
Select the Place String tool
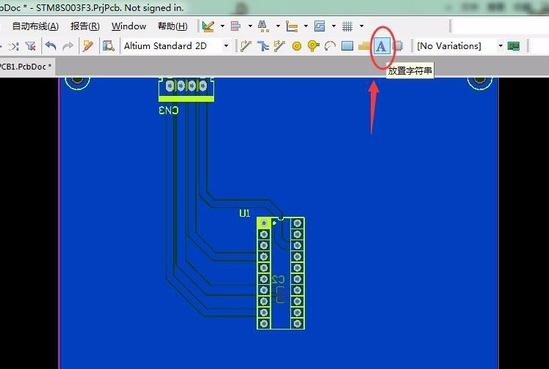pos(381,46)
